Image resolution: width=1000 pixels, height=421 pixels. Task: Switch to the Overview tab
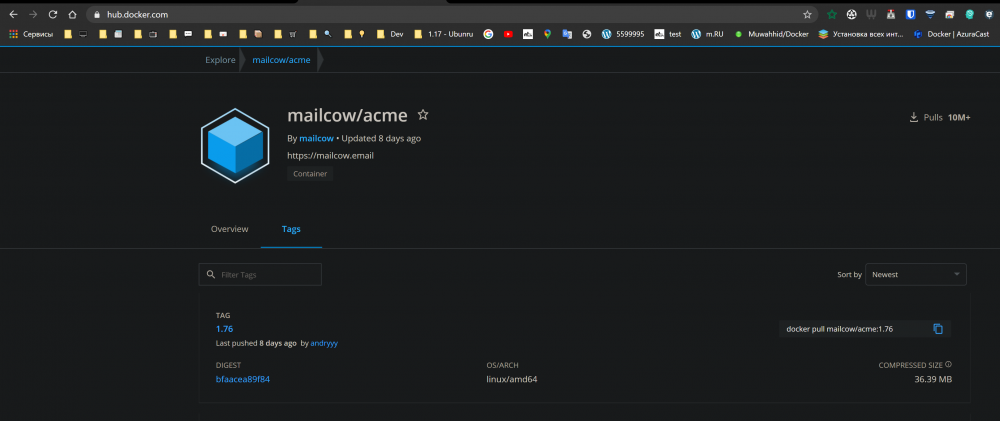tap(230, 229)
